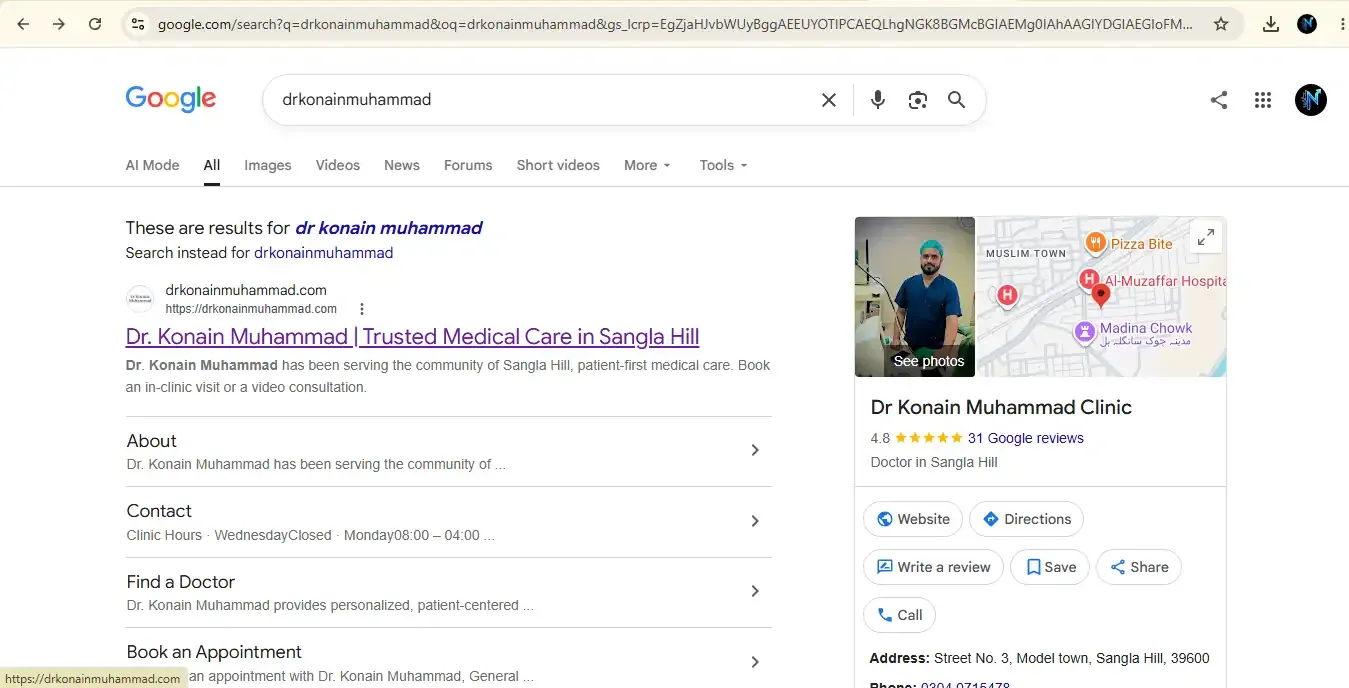Switch to the Short videos tab
Image resolution: width=1349 pixels, height=688 pixels.
point(558,165)
